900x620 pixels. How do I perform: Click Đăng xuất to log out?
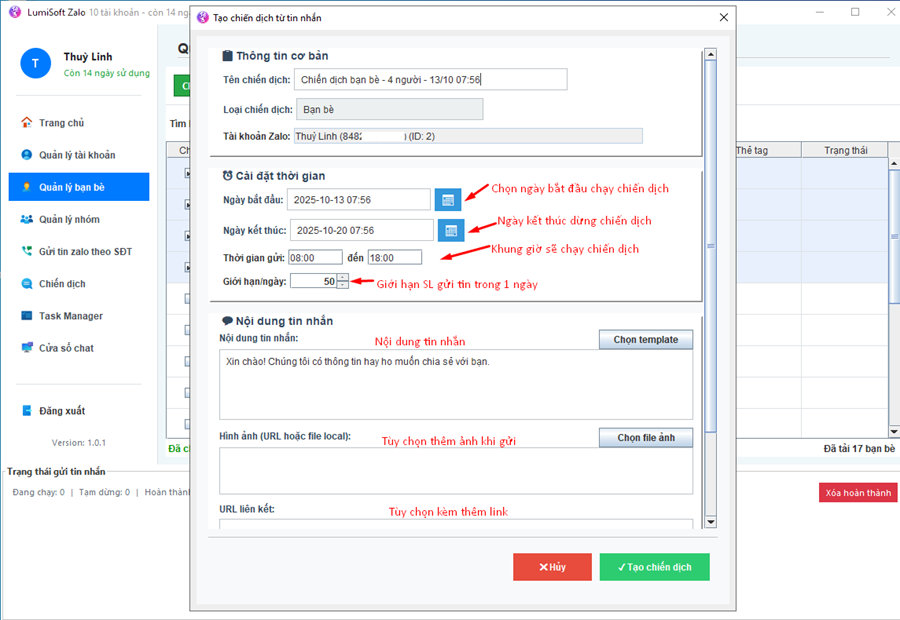pos(61,411)
